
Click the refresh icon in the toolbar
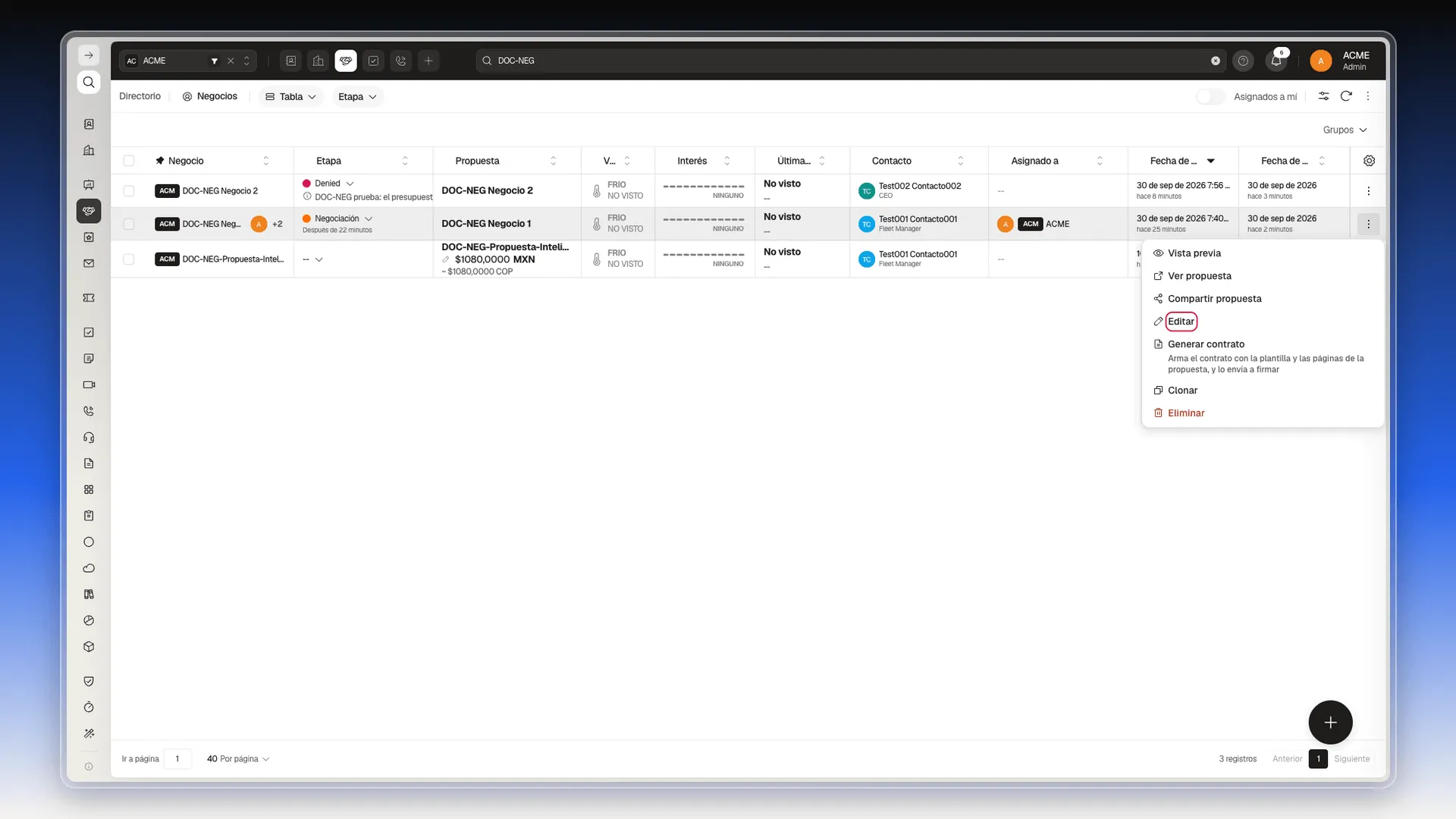(1346, 96)
